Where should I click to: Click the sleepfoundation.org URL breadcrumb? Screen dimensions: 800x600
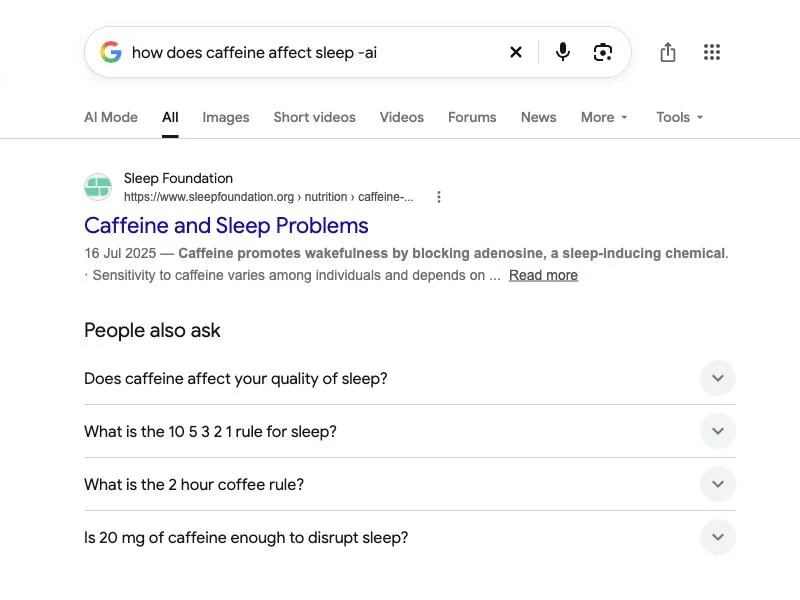pos(268,197)
